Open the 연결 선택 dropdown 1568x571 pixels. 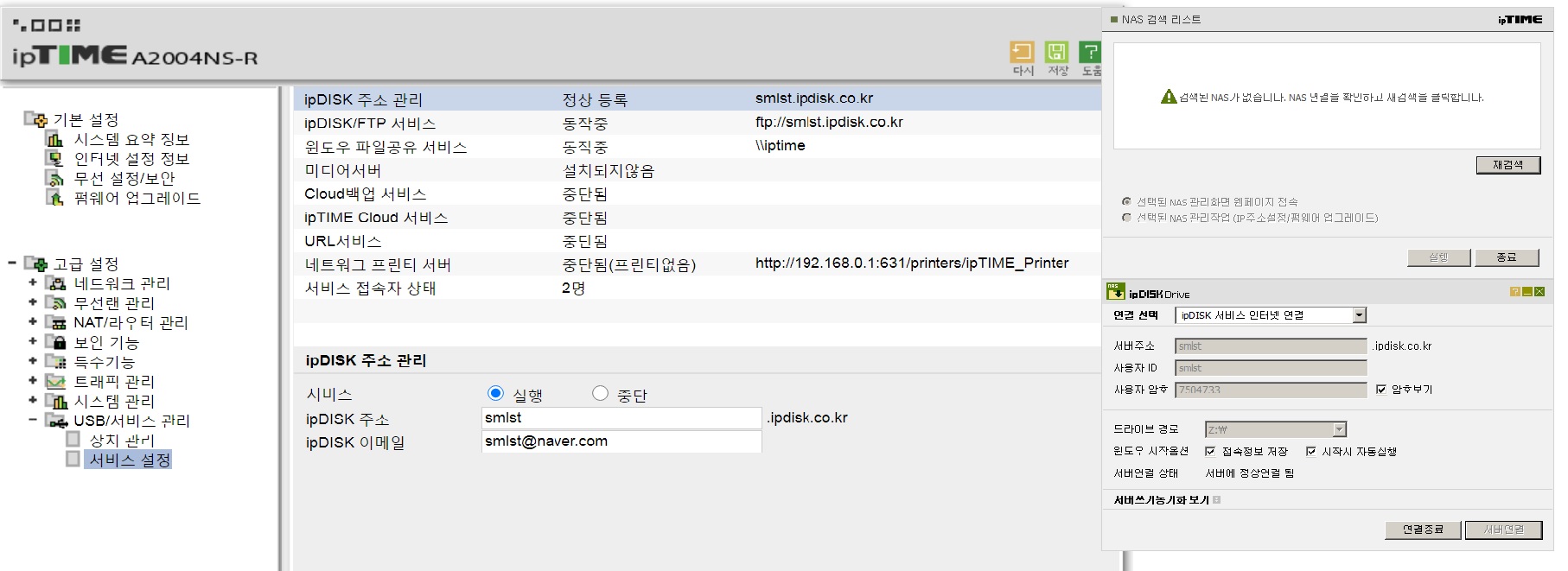pos(1360,315)
